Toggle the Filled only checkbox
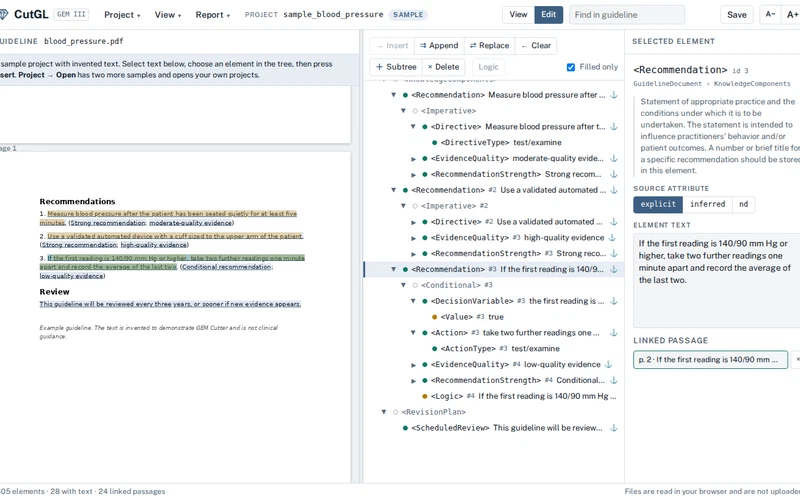 pyautogui.click(x=571, y=67)
